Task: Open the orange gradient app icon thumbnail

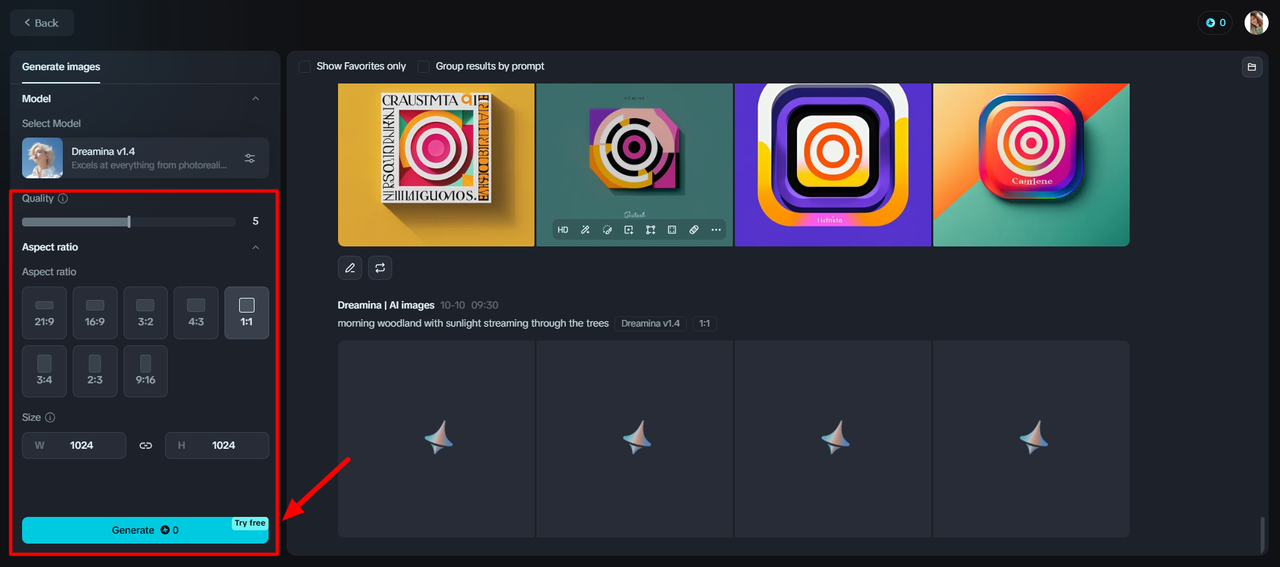Action: (x=1031, y=164)
